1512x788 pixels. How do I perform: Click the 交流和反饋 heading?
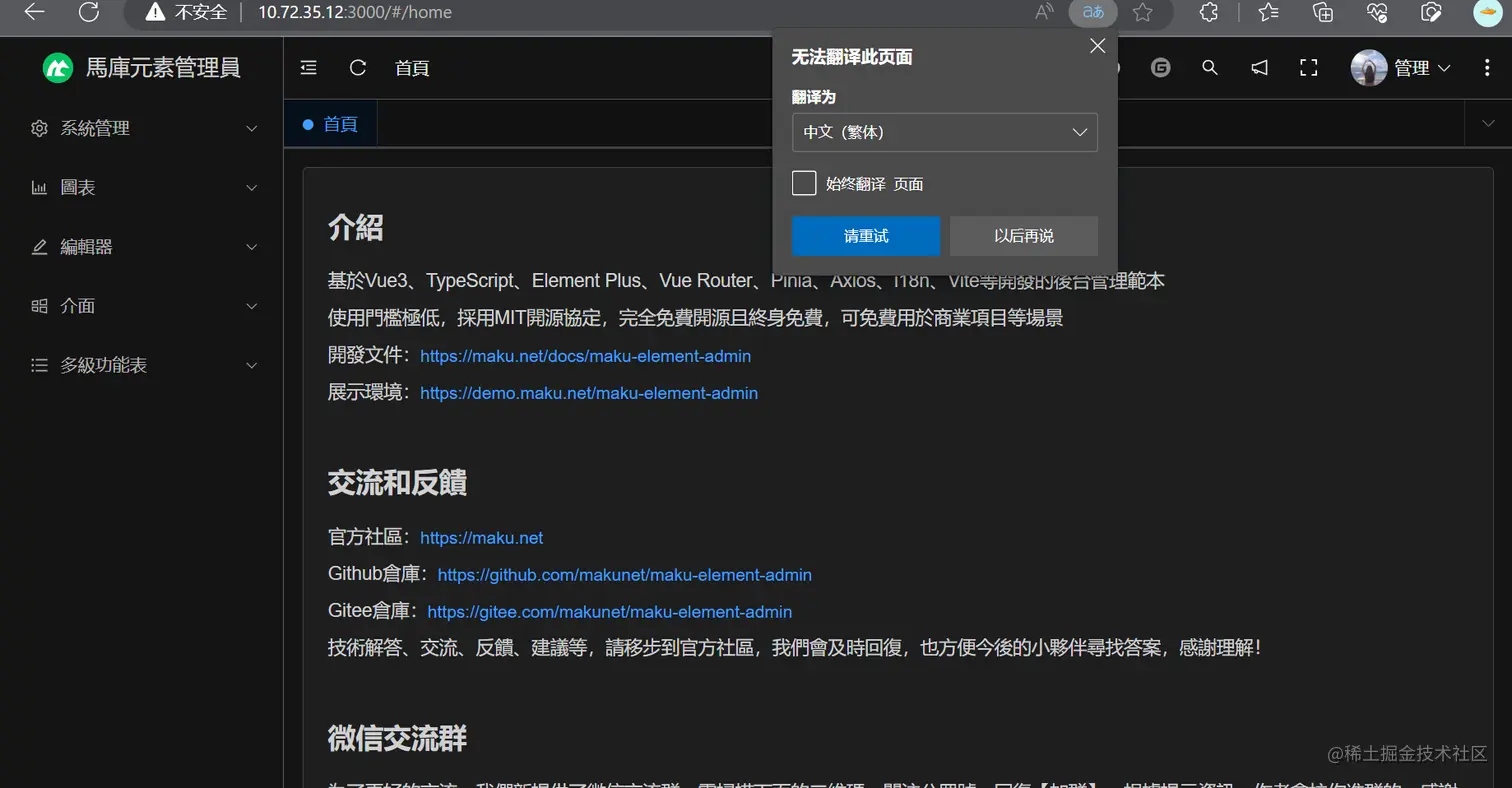pos(397,483)
